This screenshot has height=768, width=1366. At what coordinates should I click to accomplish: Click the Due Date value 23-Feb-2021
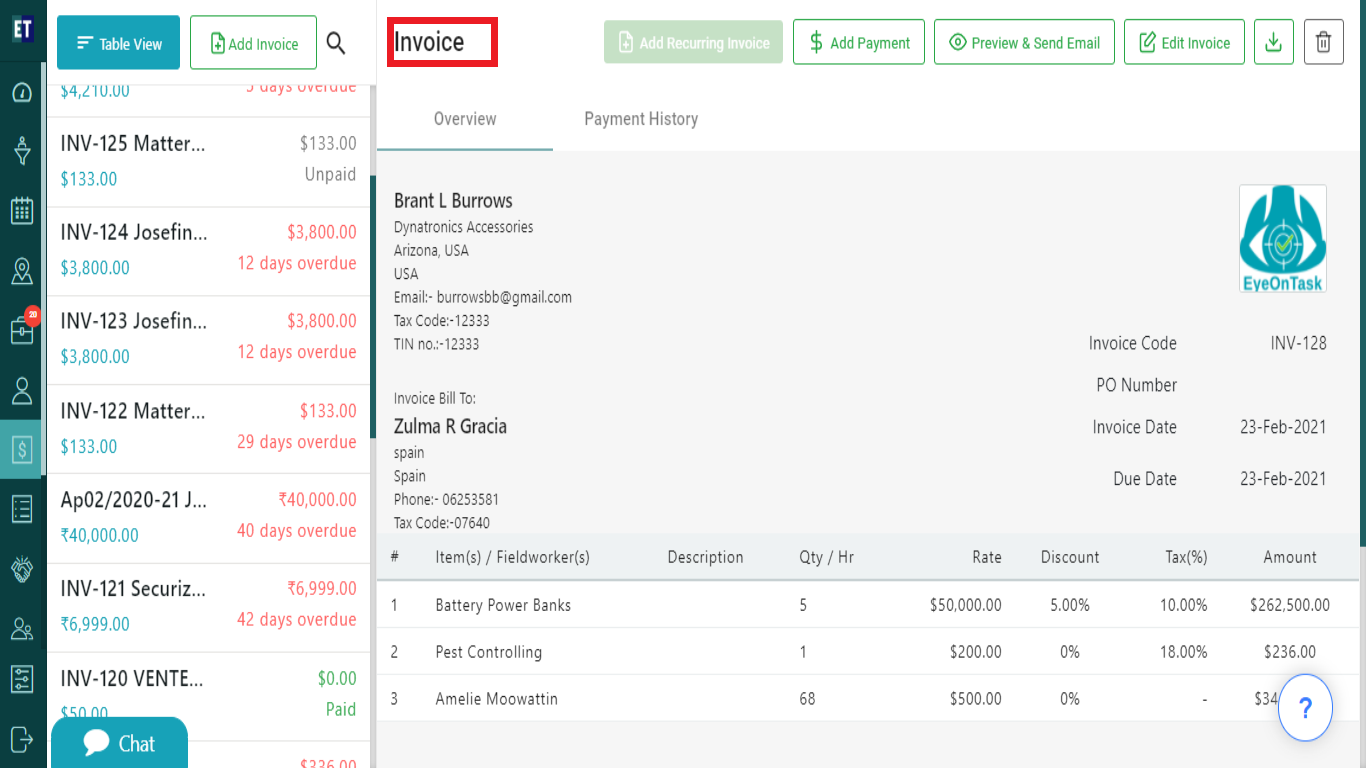1283,479
